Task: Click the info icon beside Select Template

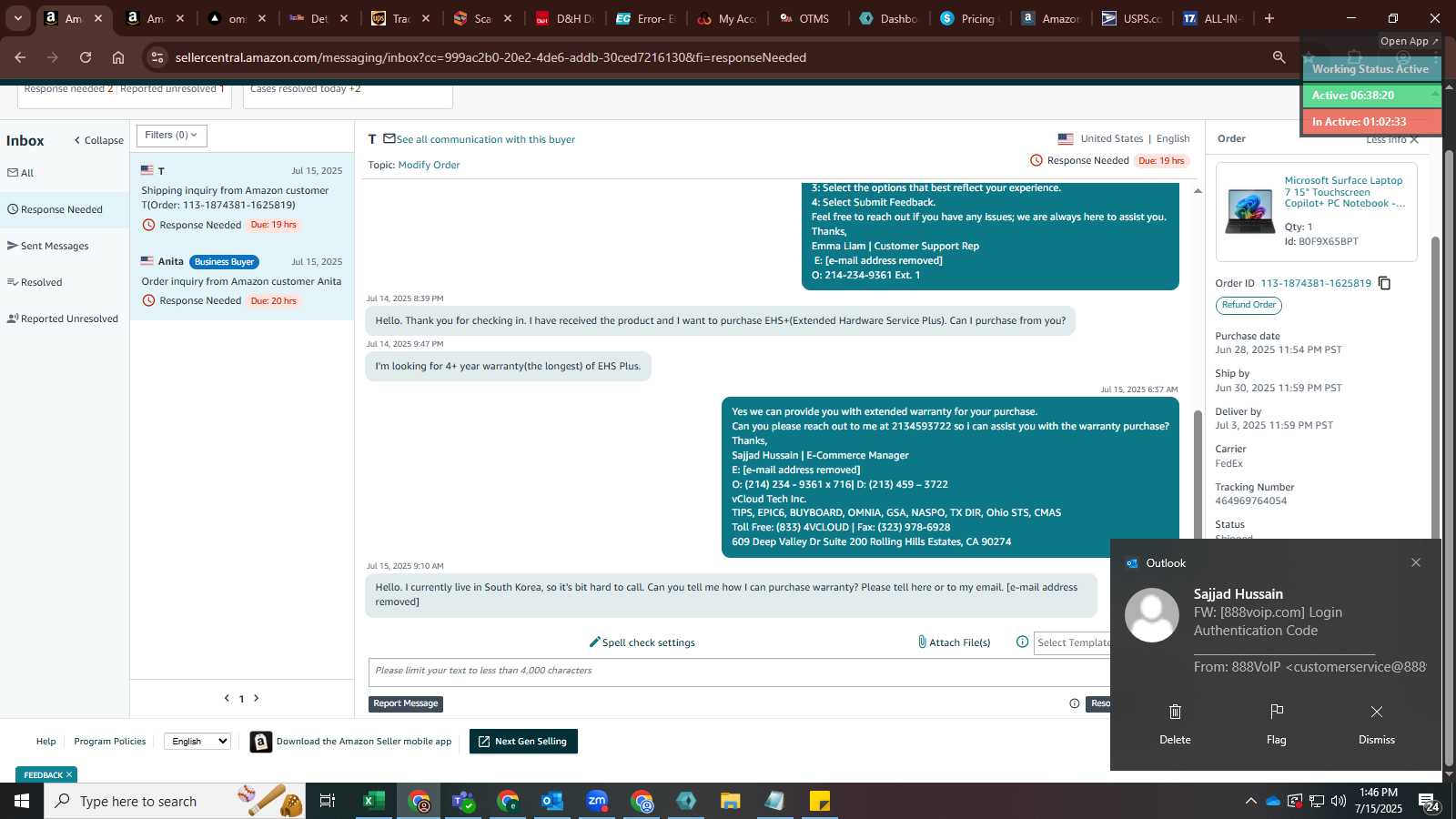Action: [x=1022, y=642]
